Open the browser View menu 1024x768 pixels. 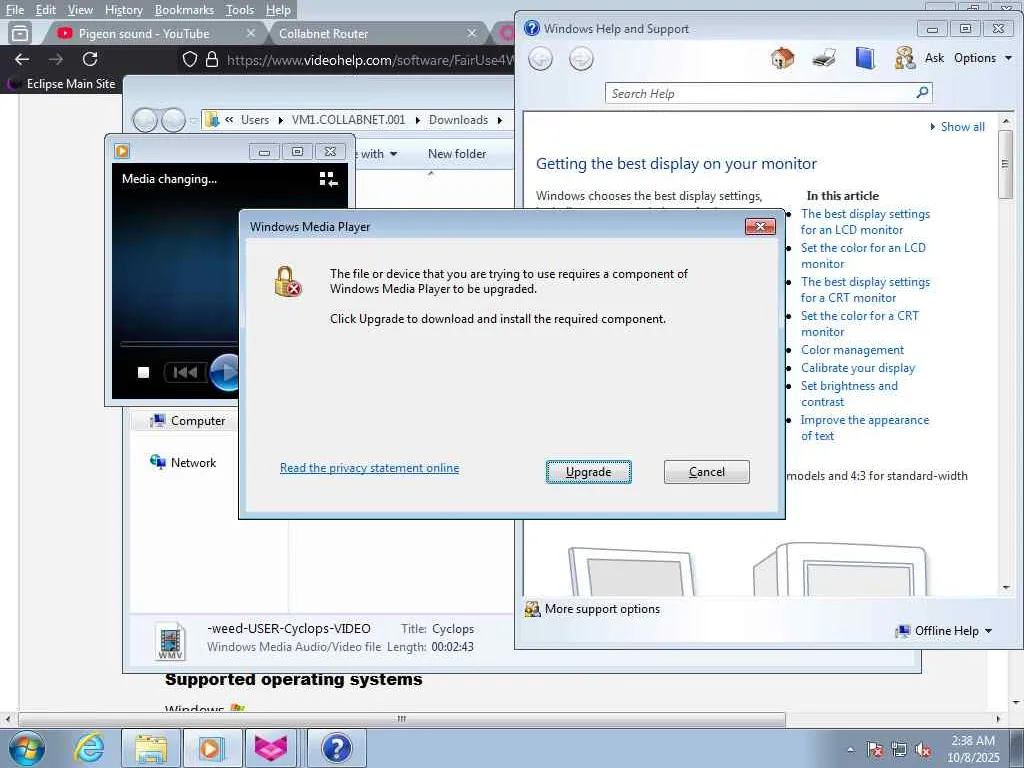click(x=80, y=10)
